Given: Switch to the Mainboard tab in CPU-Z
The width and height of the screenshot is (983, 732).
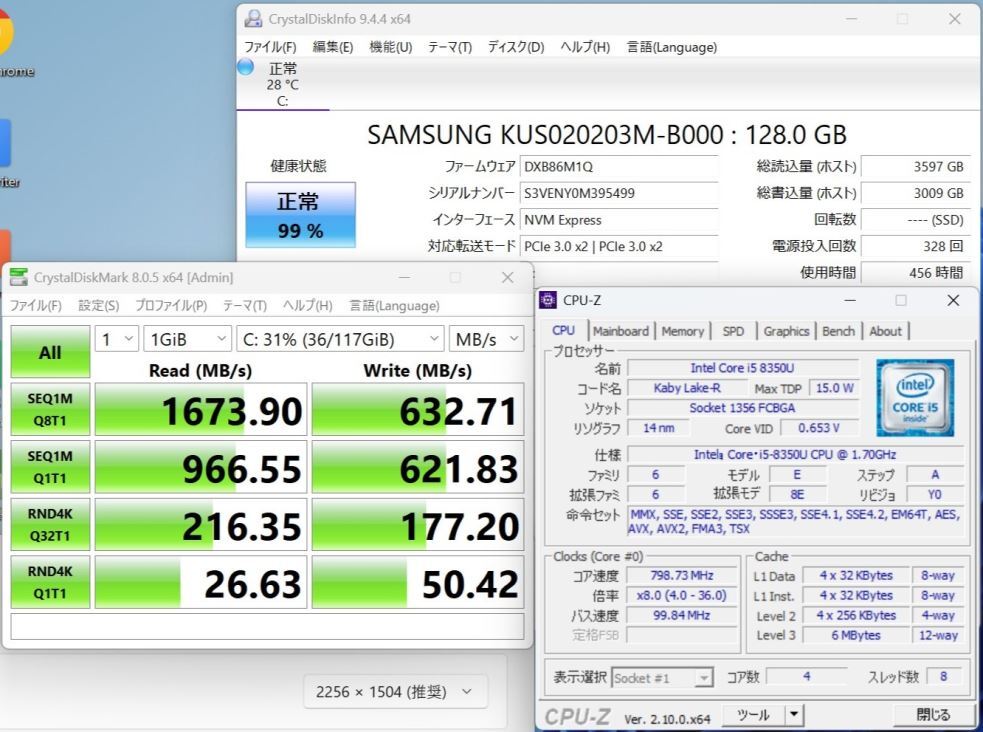Looking at the screenshot, I should coord(621,331).
